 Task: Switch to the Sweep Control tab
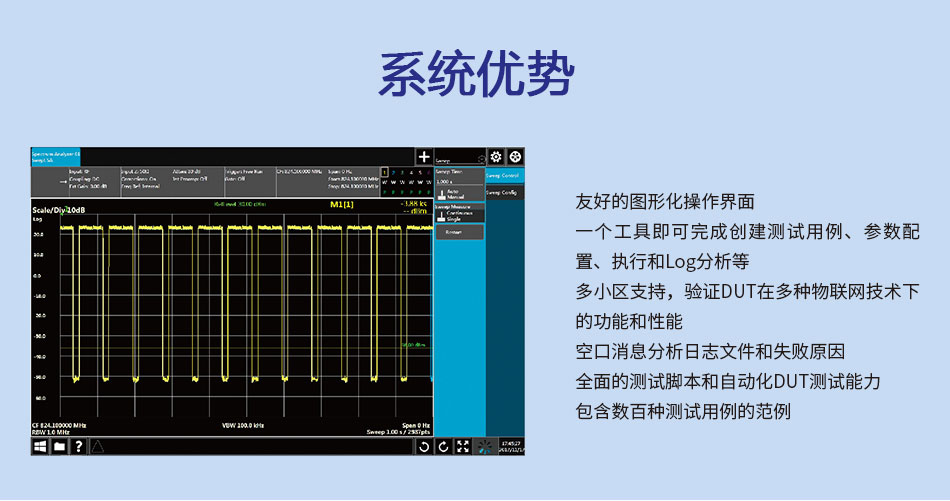[x=503, y=175]
